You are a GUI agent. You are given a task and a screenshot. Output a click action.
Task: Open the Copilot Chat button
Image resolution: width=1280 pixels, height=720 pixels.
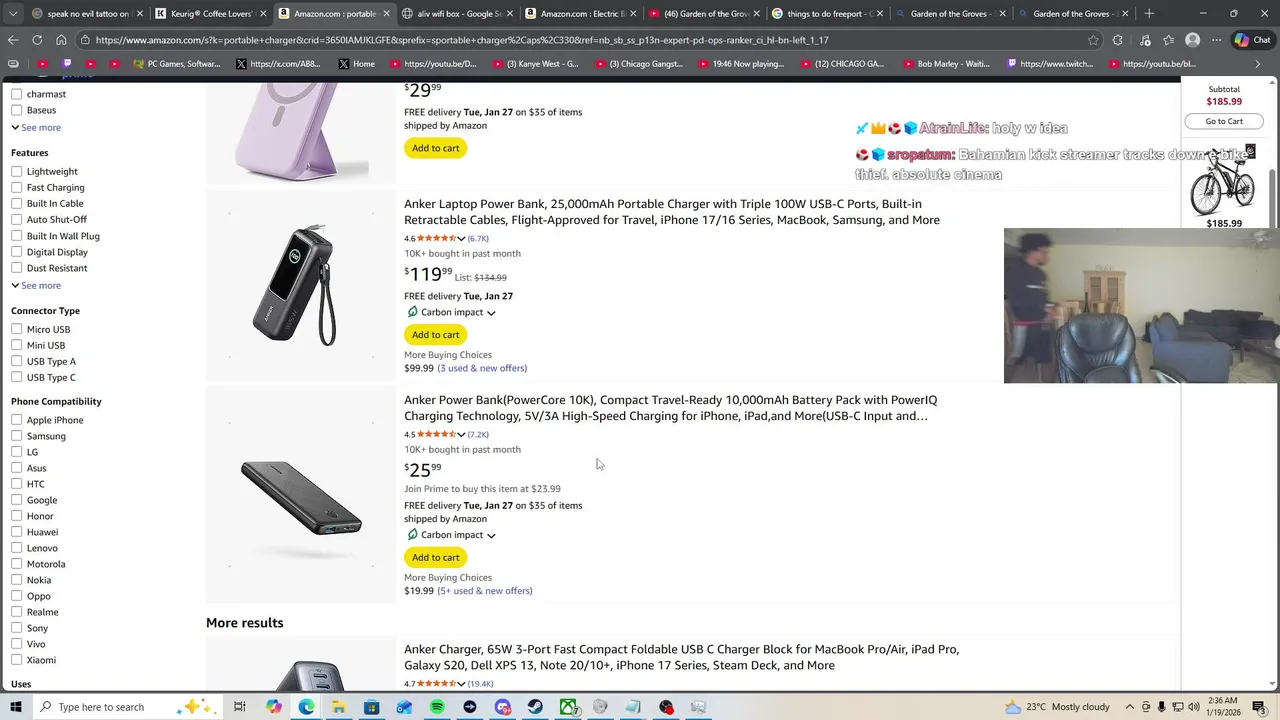[1250, 40]
